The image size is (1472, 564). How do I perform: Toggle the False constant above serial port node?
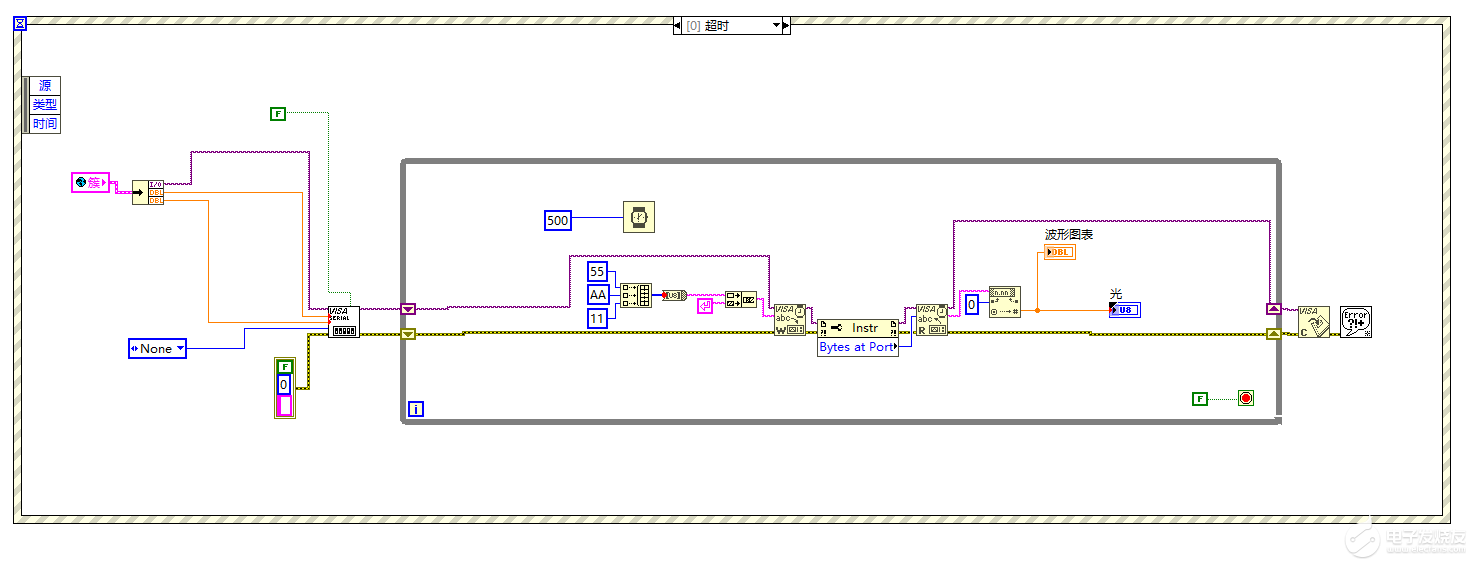pos(278,114)
